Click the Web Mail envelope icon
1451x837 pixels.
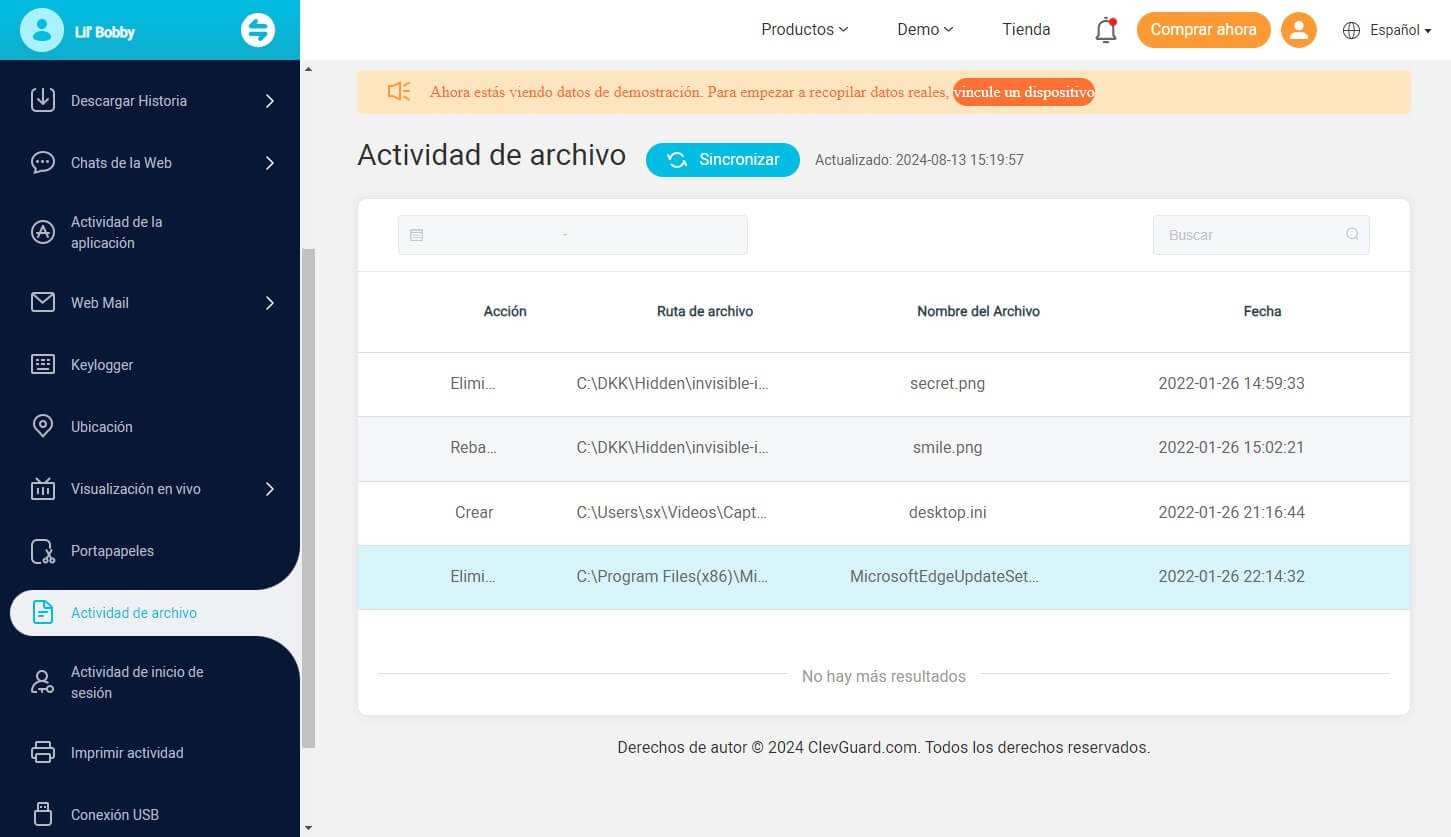coord(43,302)
